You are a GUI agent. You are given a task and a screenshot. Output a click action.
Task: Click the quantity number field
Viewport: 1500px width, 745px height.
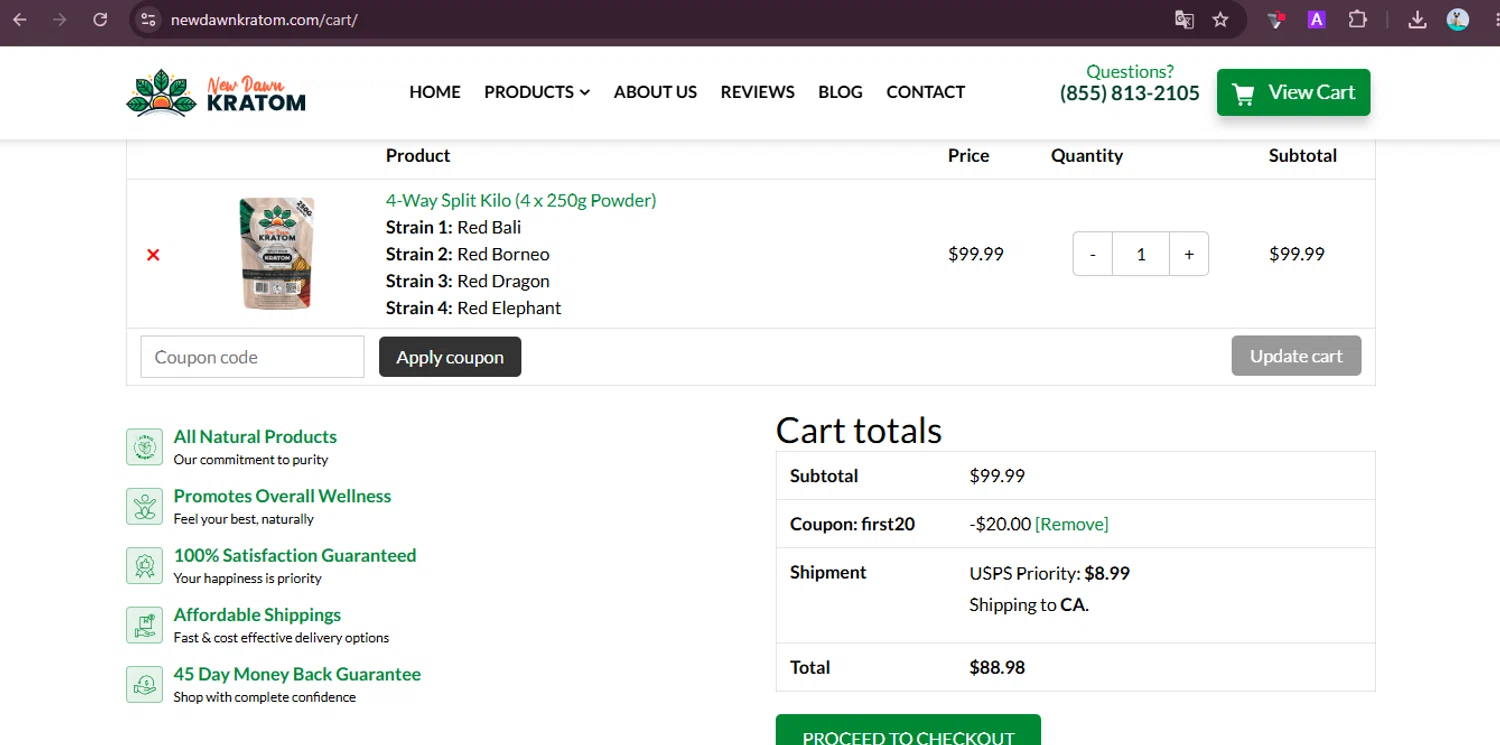click(1141, 254)
